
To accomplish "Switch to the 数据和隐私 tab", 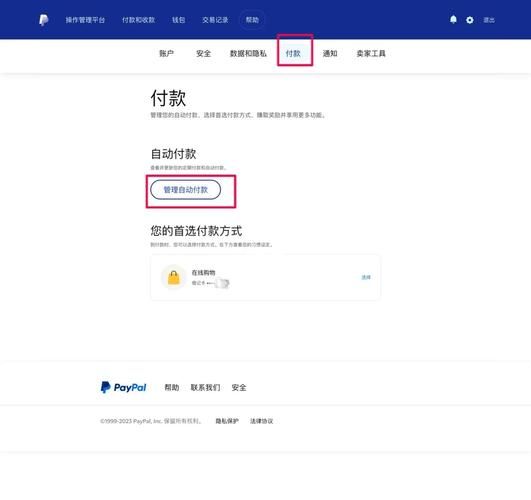I will click(x=248, y=54).
